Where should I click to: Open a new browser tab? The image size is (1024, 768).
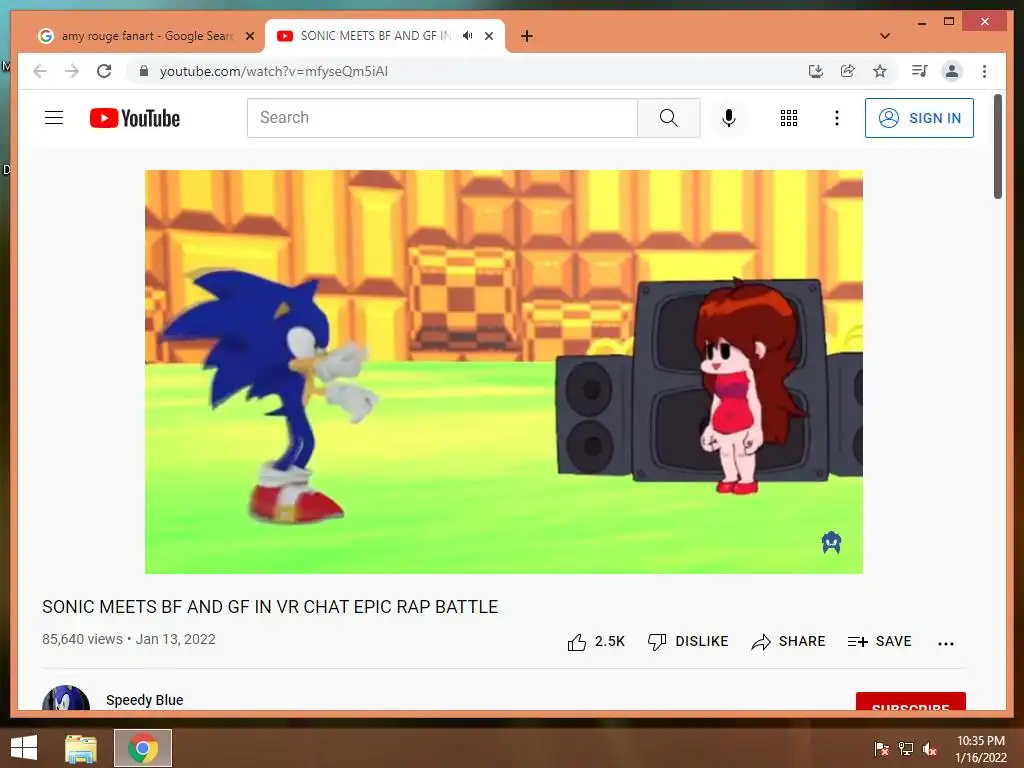(x=526, y=36)
